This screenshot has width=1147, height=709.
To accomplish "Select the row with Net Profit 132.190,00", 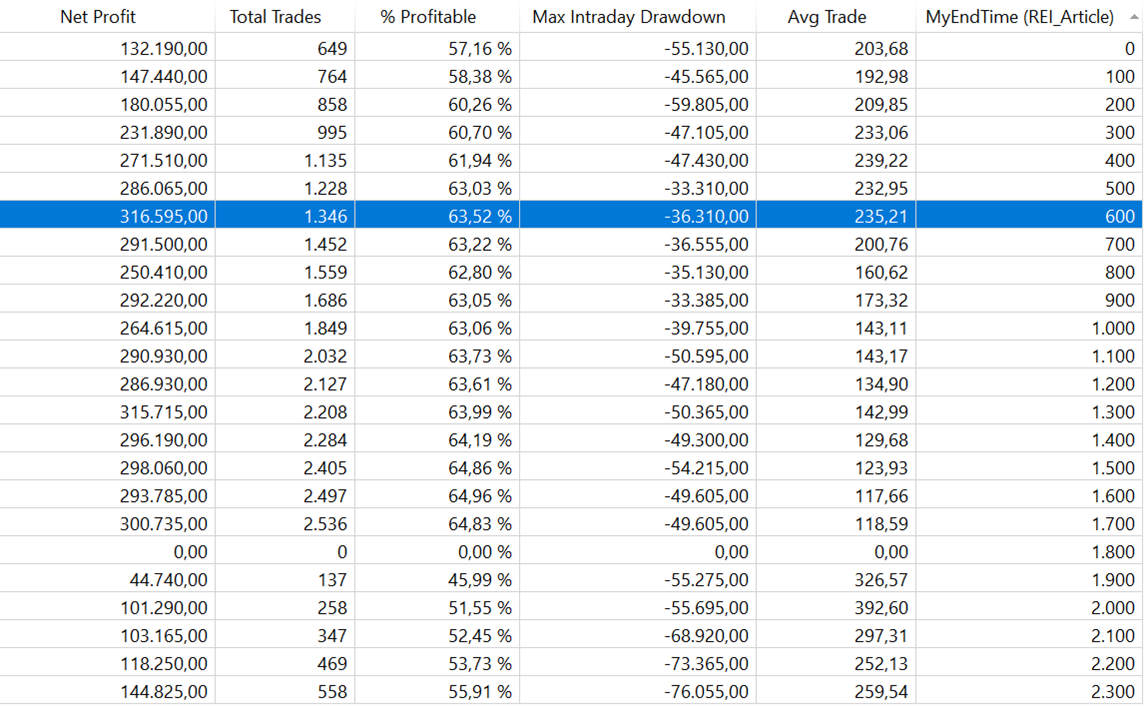I will click(164, 48).
